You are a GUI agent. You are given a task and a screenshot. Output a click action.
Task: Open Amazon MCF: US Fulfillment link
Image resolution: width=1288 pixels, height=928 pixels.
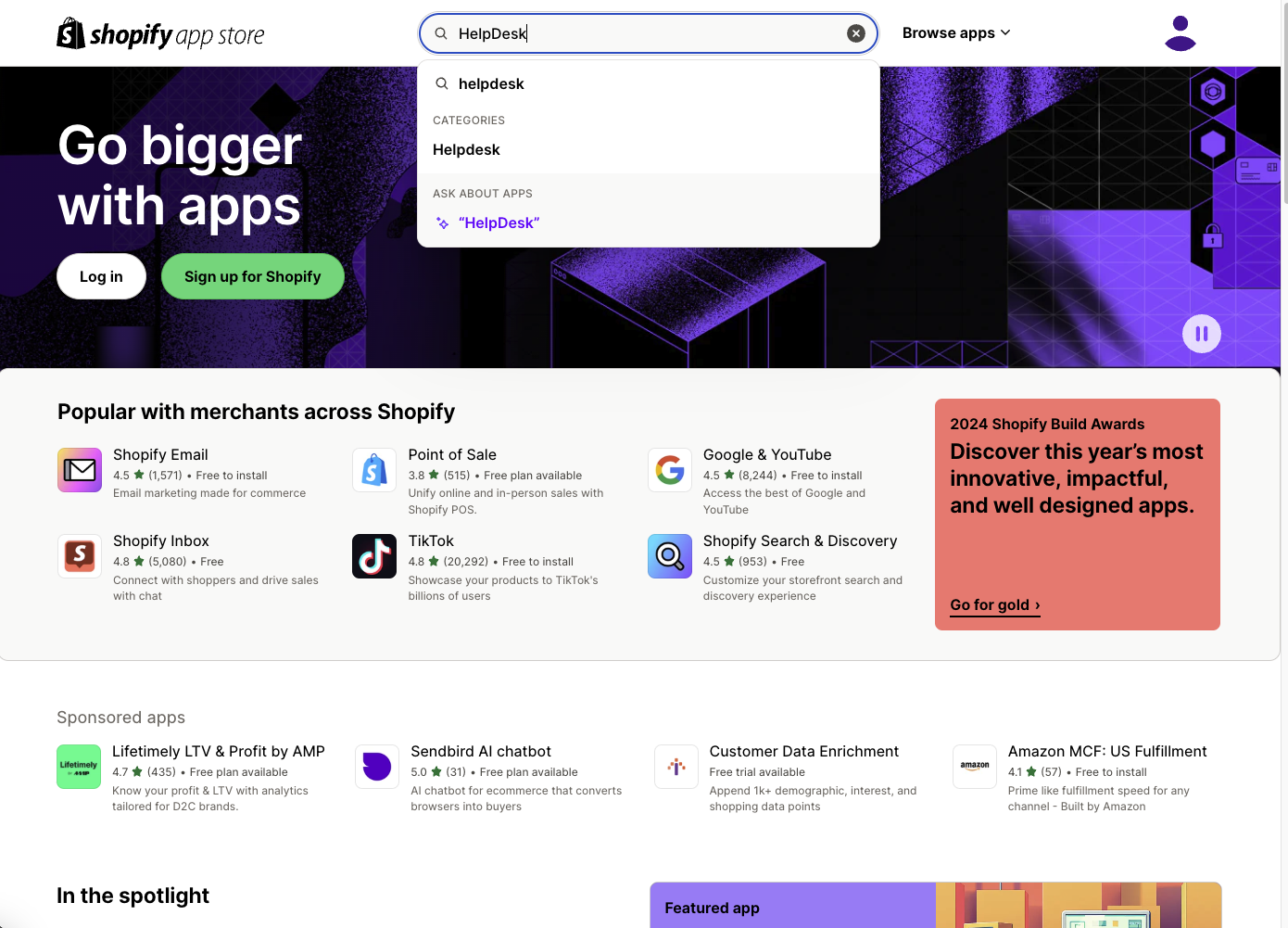pos(1107,751)
